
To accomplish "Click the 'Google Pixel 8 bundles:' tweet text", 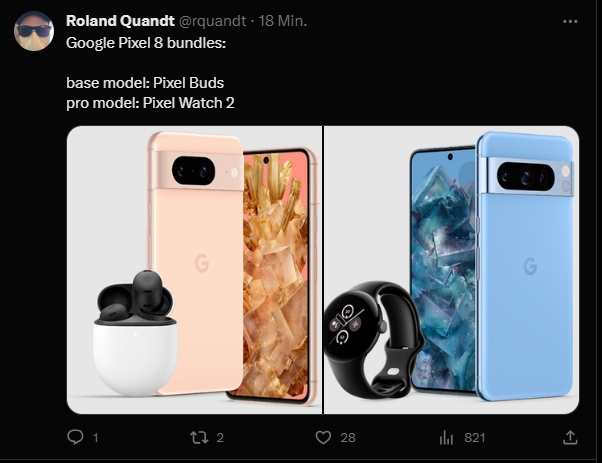I will coord(146,43).
